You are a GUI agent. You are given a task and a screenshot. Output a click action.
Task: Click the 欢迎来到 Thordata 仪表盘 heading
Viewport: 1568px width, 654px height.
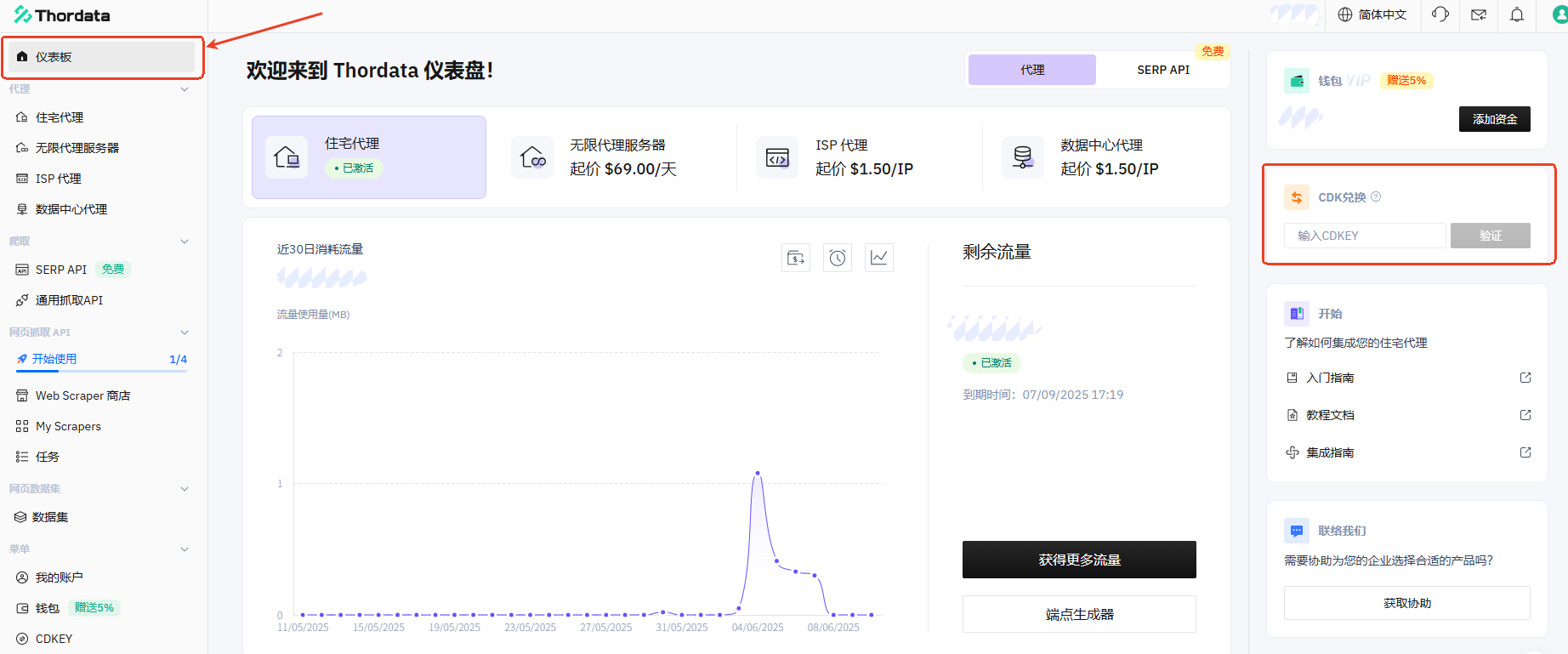coord(370,71)
